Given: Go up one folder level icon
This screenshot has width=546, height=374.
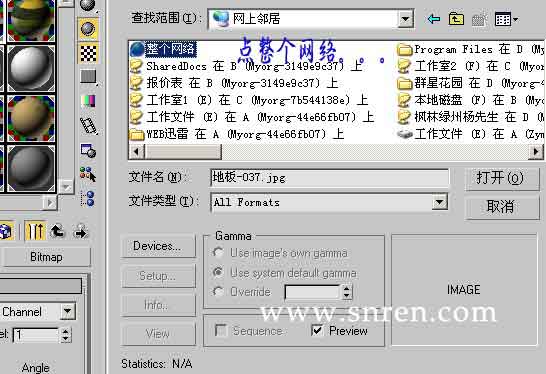Looking at the screenshot, I should tap(456, 19).
